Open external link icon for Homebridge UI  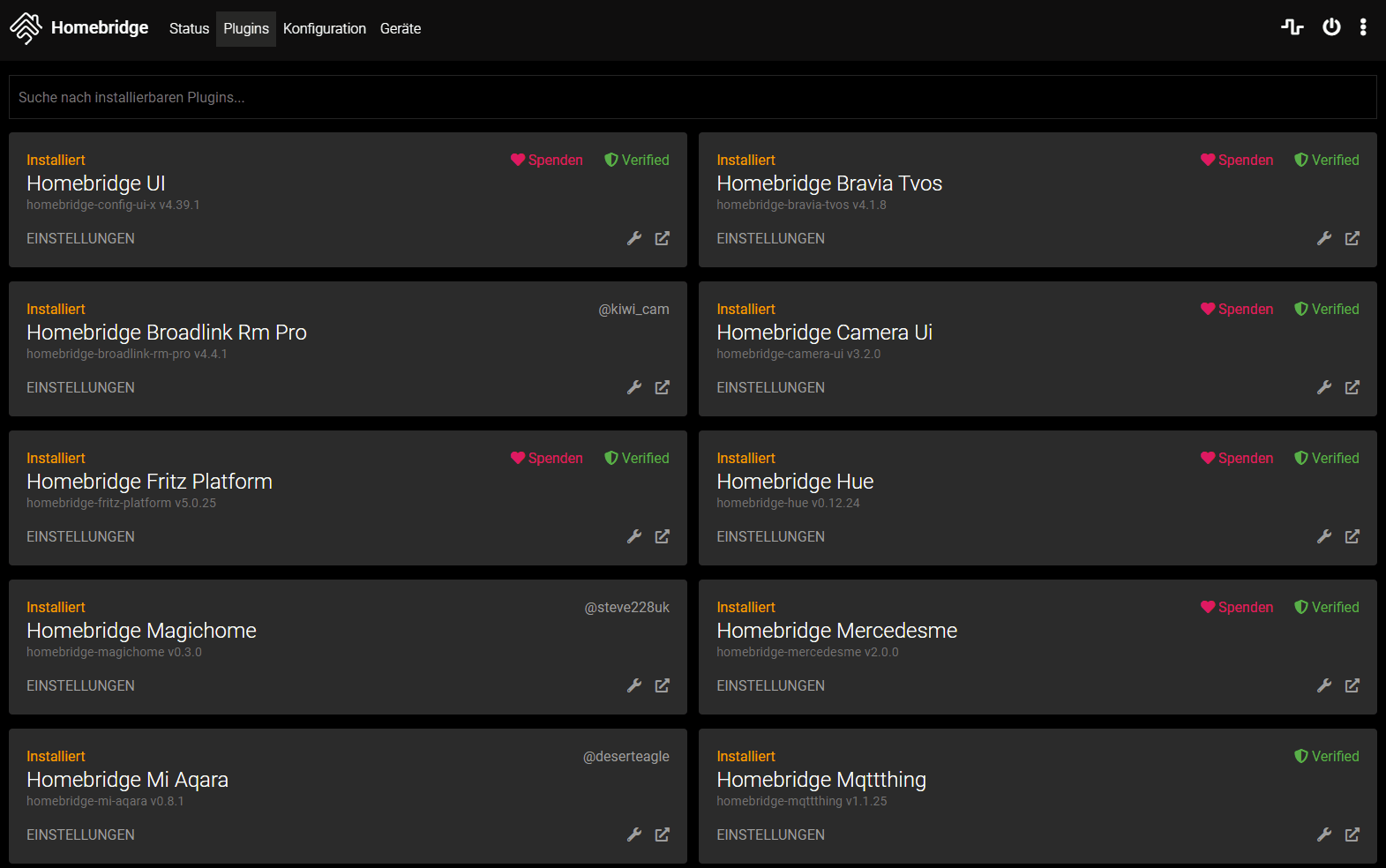(x=663, y=238)
